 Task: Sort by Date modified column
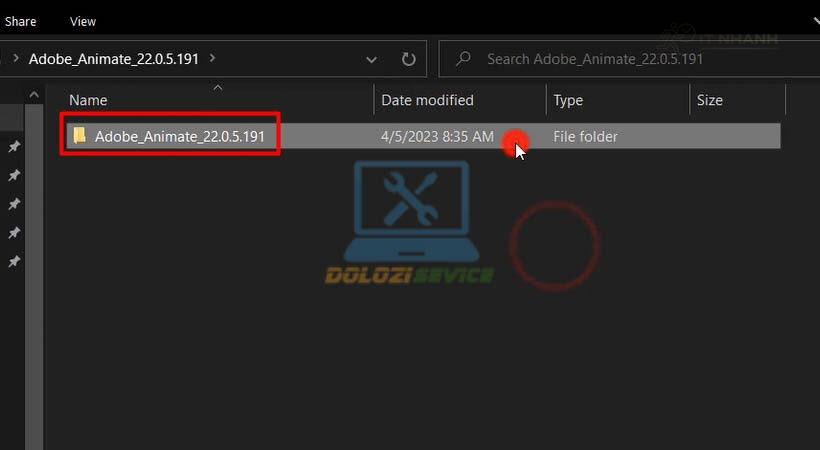pos(427,100)
